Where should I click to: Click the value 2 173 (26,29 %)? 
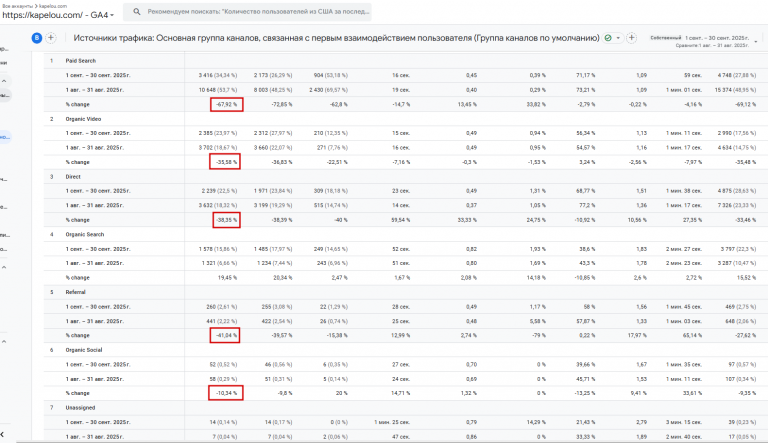[x=273, y=75]
